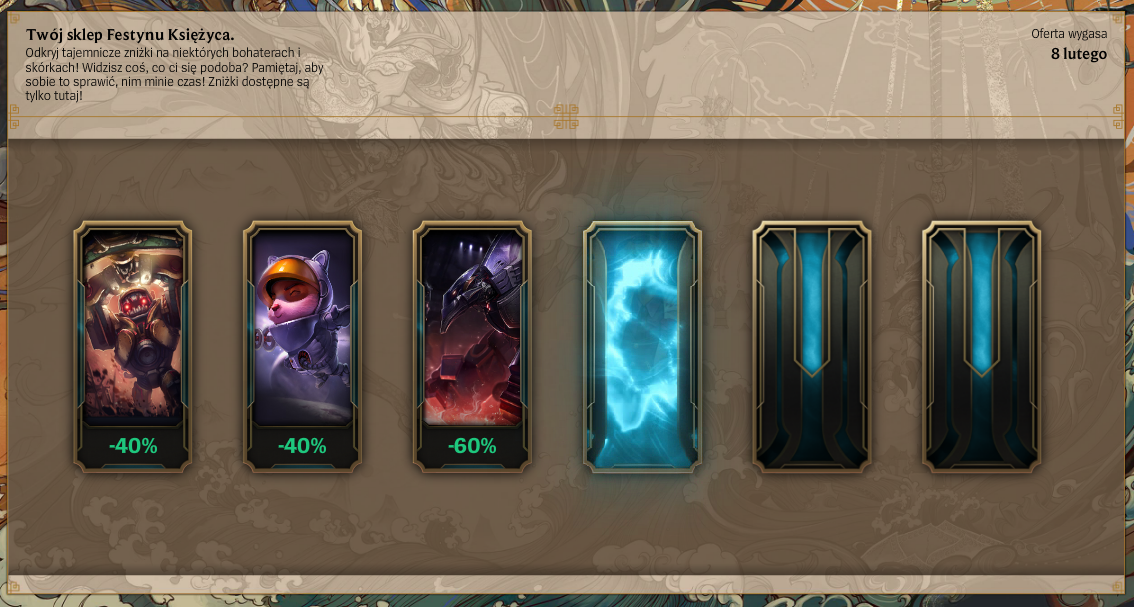This screenshot has height=607, width=1134.
Task: Click -40% label under gas mask skin
Action: point(133,446)
